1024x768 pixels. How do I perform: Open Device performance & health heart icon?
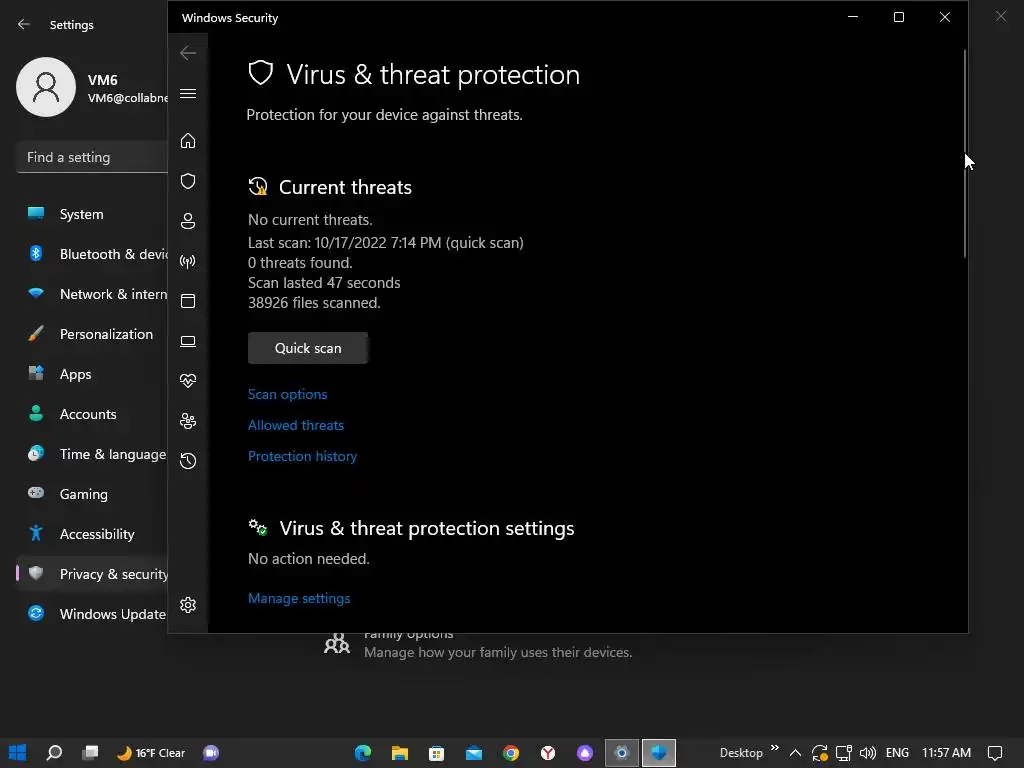coord(187,381)
